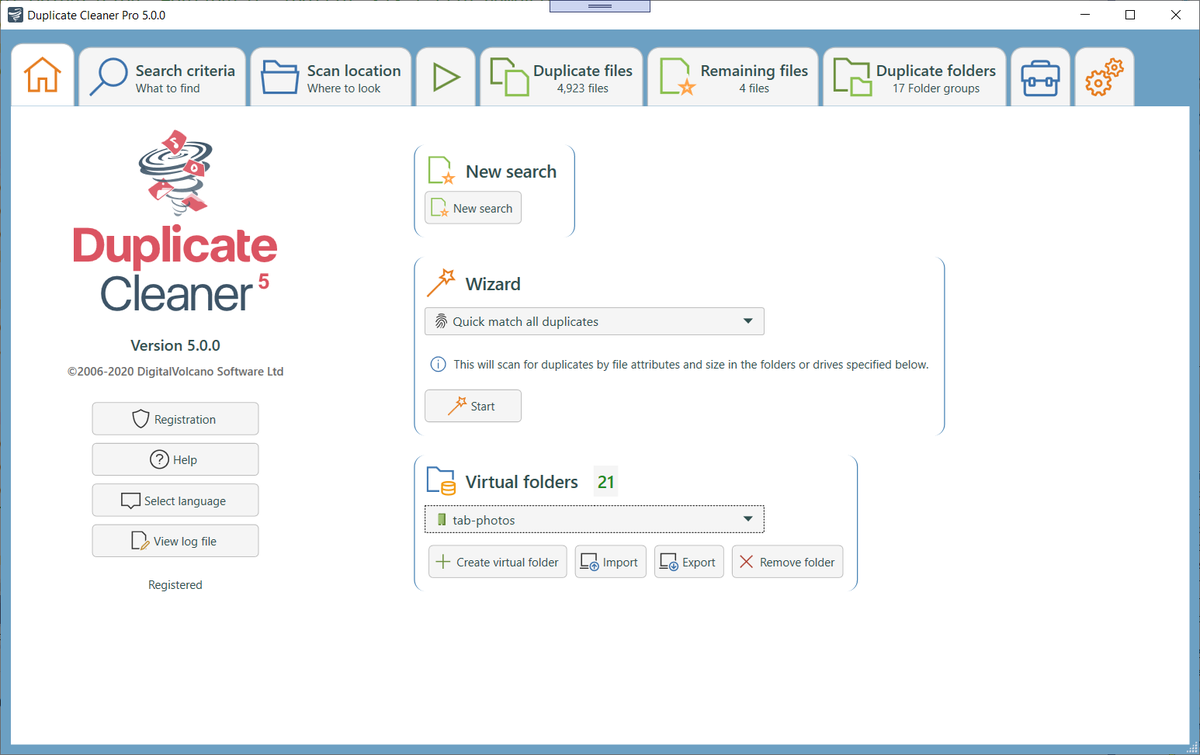
Task: Maximize the Duplicate Cleaner window
Action: [1130, 15]
